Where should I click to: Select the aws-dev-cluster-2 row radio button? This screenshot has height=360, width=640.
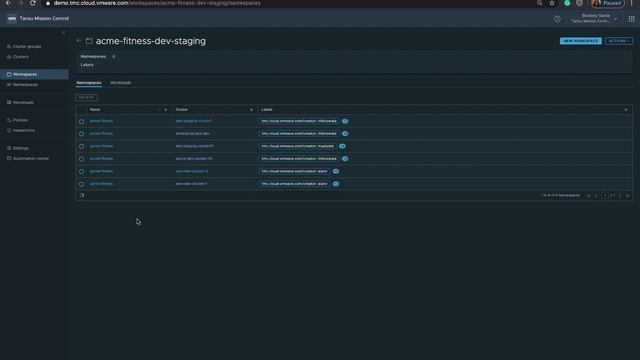coord(82,172)
